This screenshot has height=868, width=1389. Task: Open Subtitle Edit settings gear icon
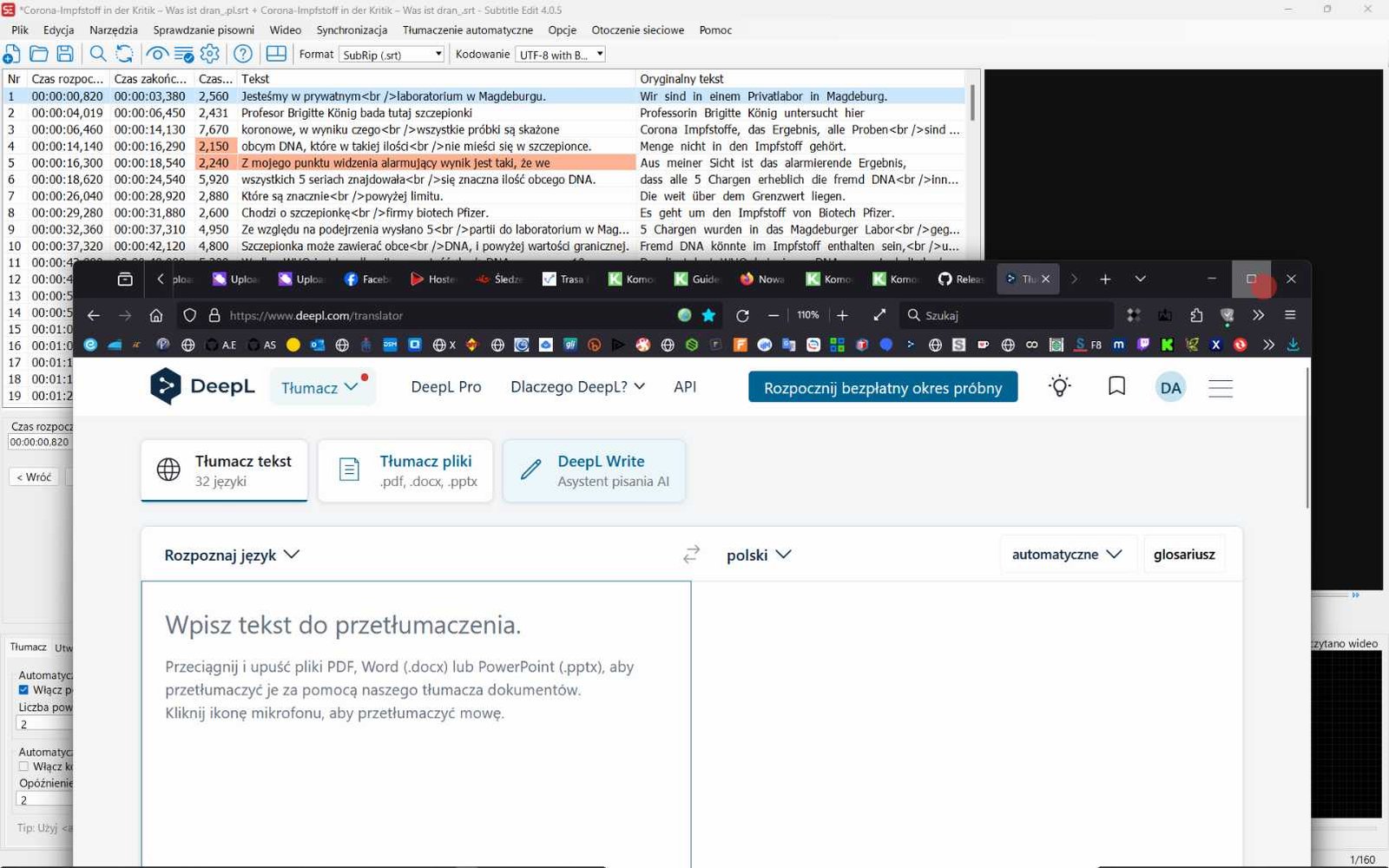[210, 54]
